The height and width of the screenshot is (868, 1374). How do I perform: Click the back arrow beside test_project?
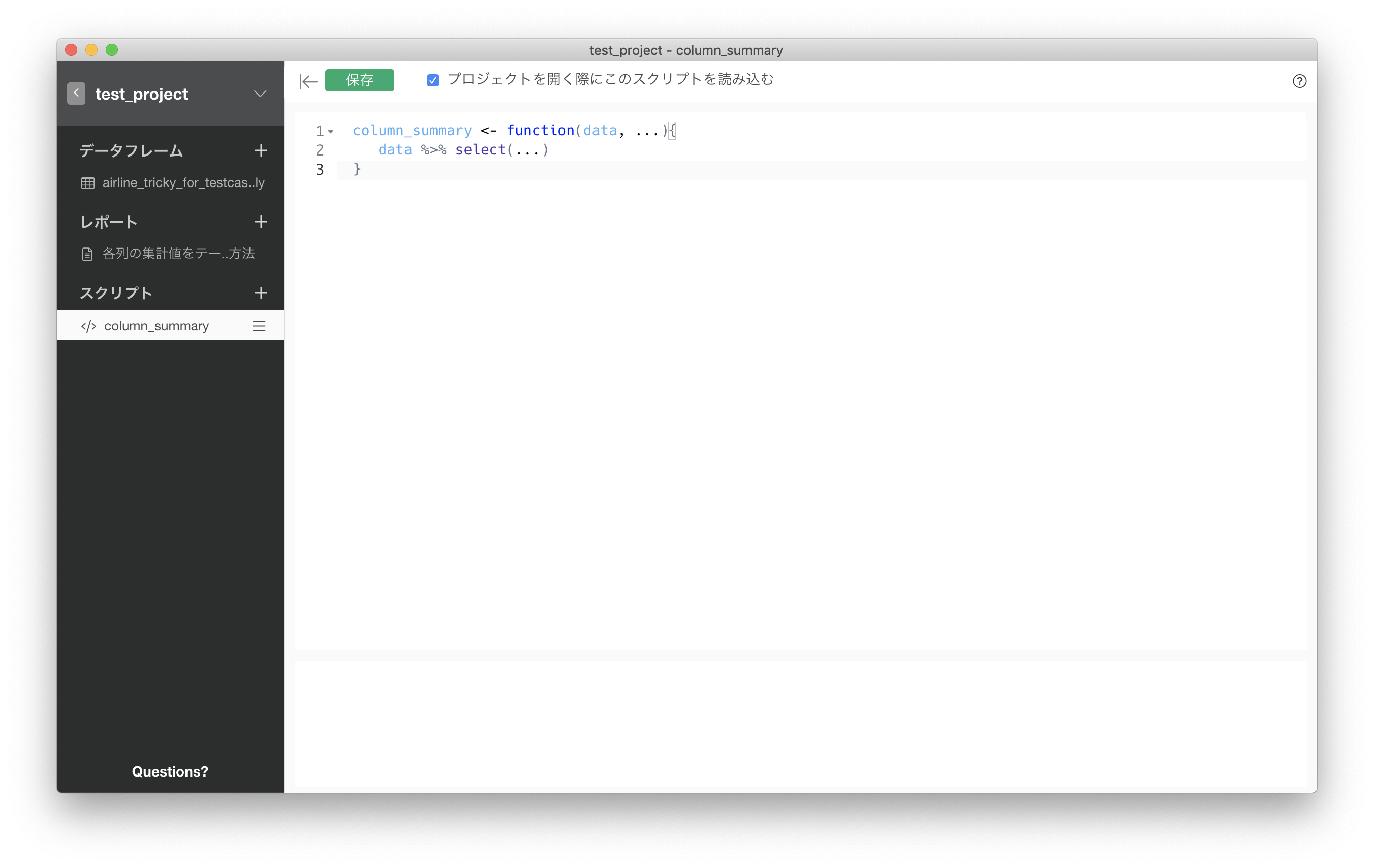click(76, 94)
